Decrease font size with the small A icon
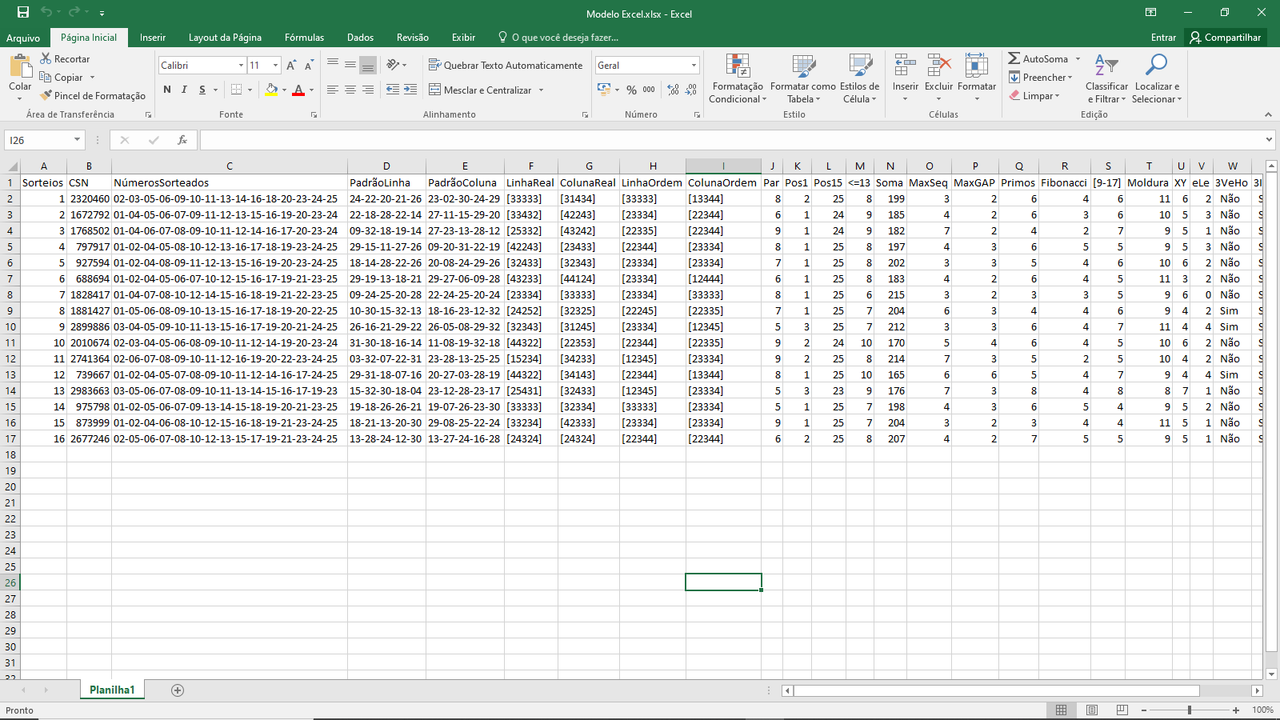 click(x=311, y=65)
